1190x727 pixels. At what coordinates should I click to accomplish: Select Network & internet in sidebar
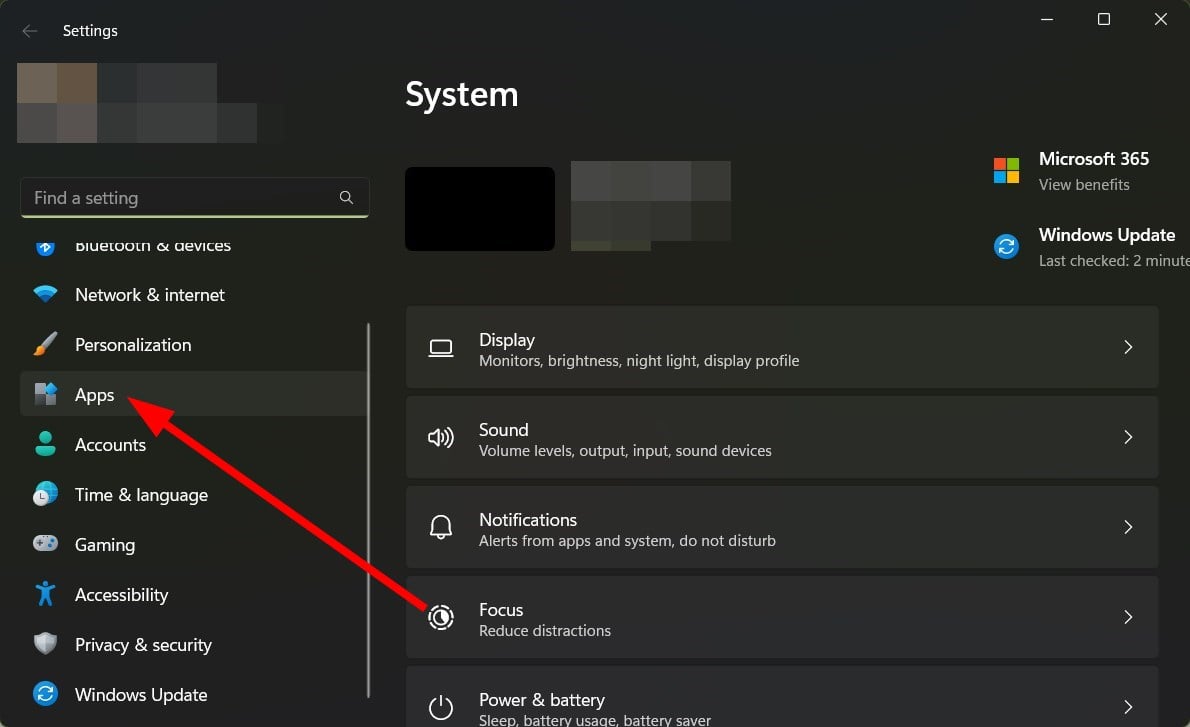point(193,294)
